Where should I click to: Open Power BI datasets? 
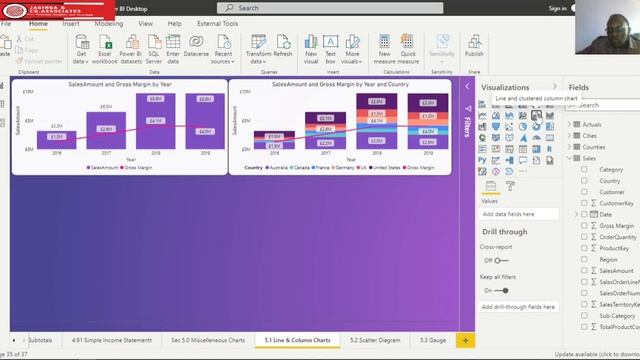click(x=131, y=49)
